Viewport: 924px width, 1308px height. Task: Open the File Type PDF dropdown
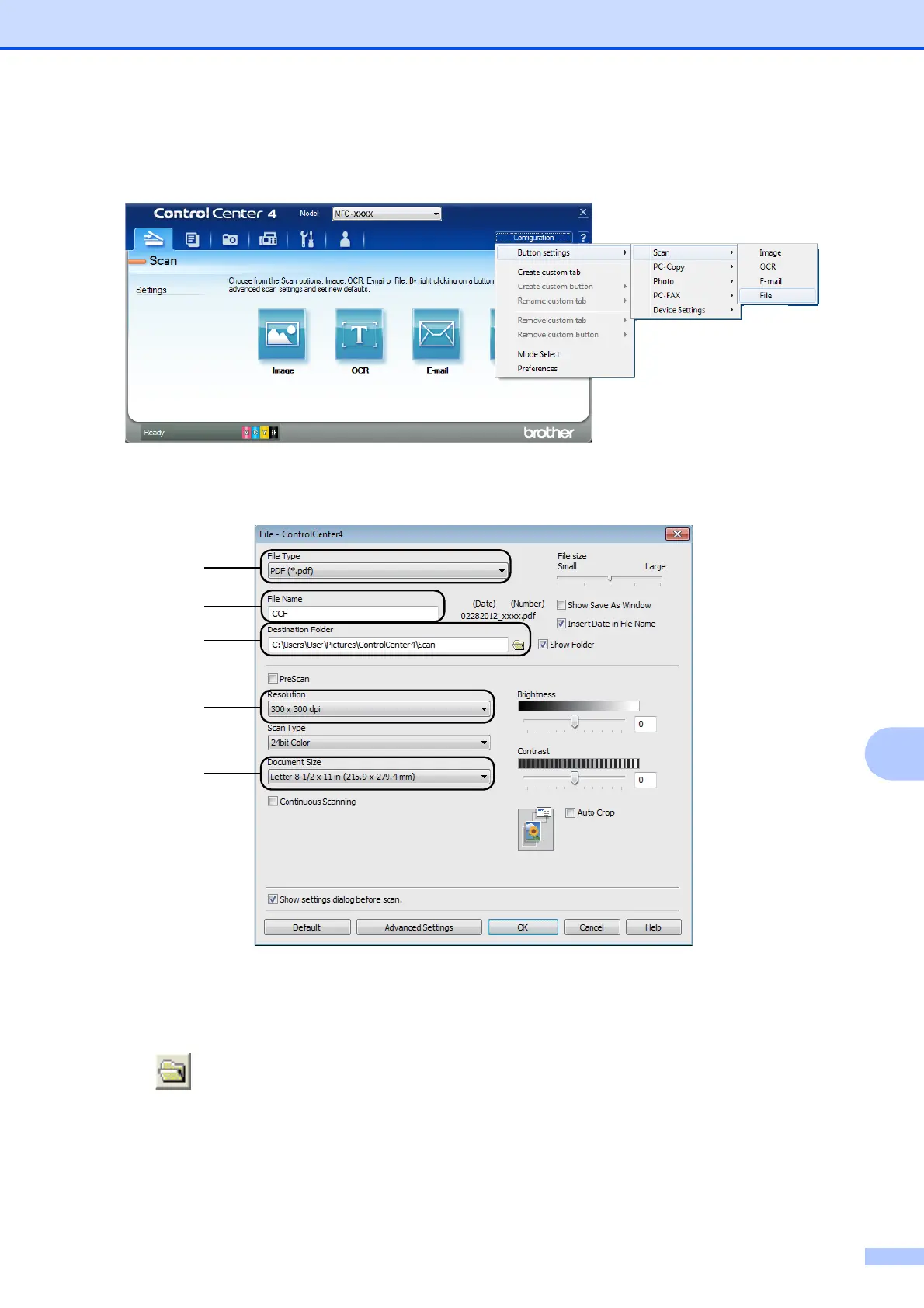(387, 571)
